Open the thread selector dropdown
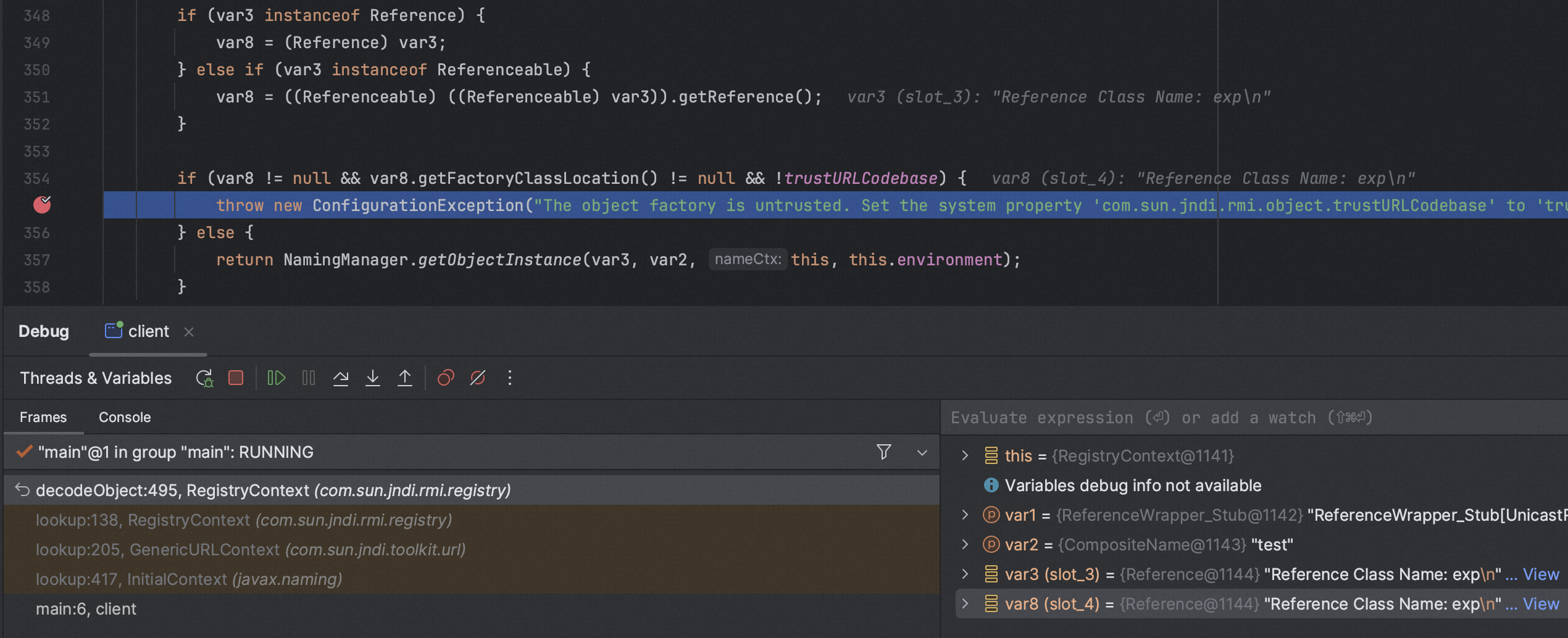This screenshot has height=638, width=1568. pyautogui.click(x=922, y=452)
